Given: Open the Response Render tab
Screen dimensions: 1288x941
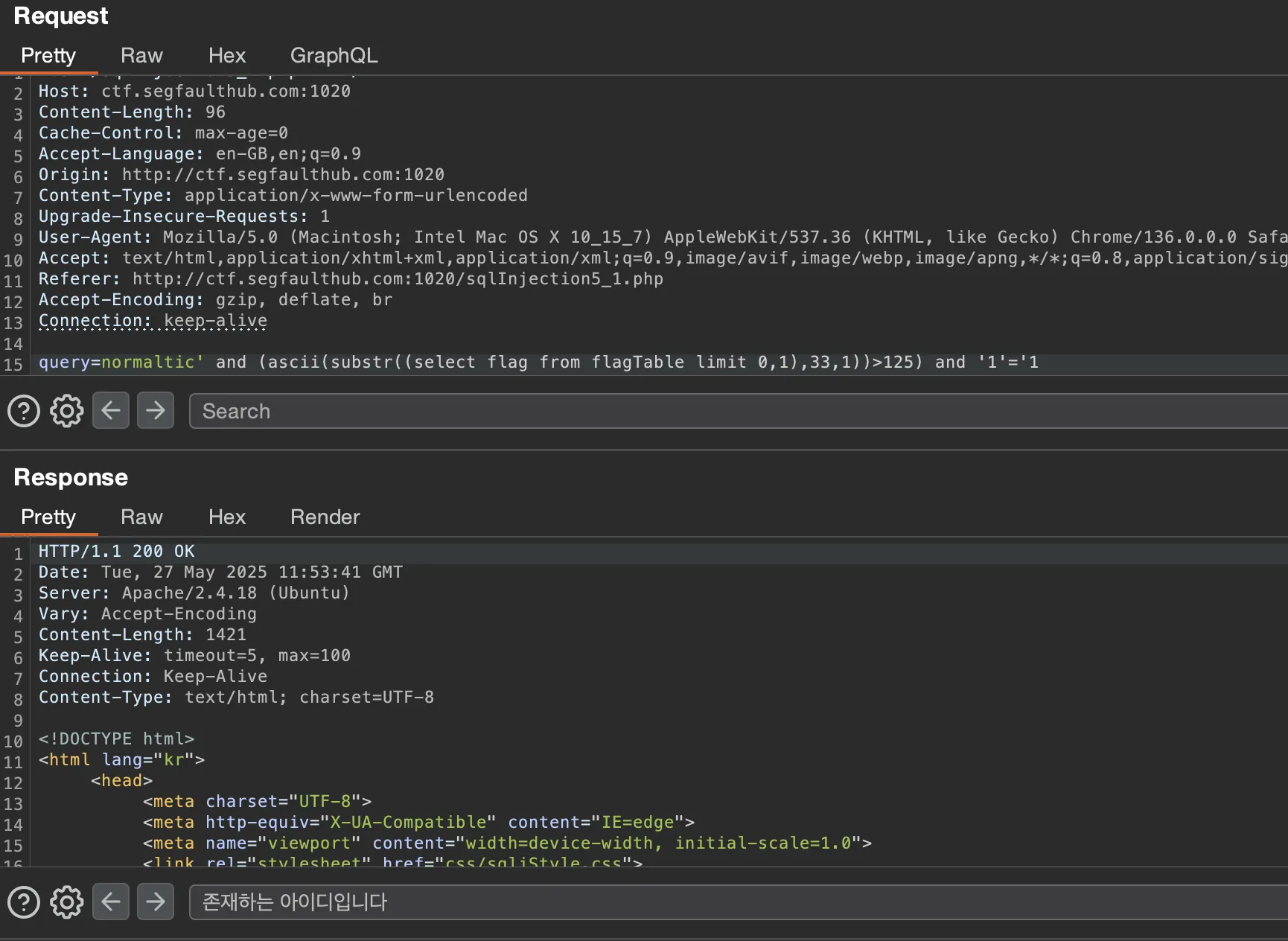Looking at the screenshot, I should point(325,517).
